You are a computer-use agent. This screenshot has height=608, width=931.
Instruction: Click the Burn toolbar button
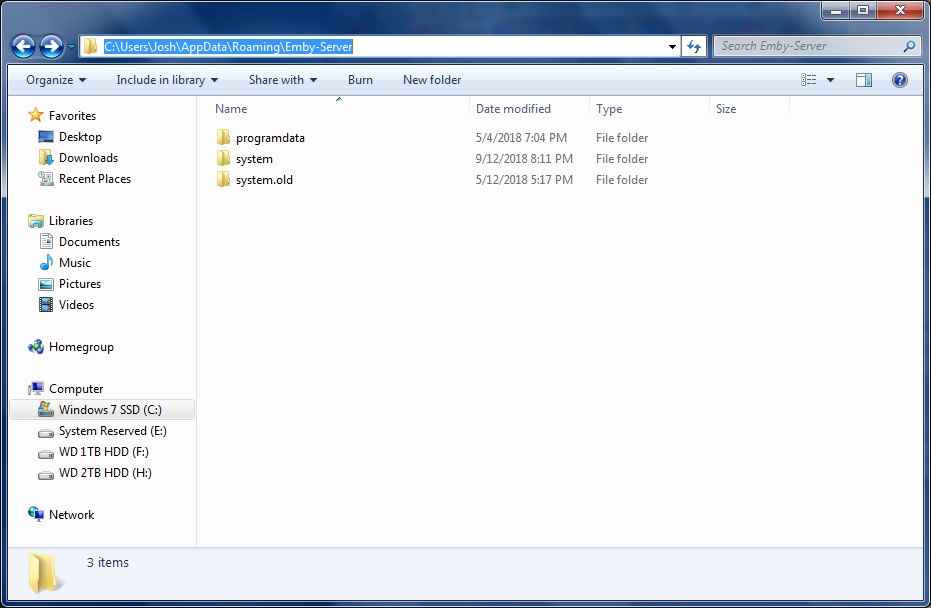click(x=360, y=80)
